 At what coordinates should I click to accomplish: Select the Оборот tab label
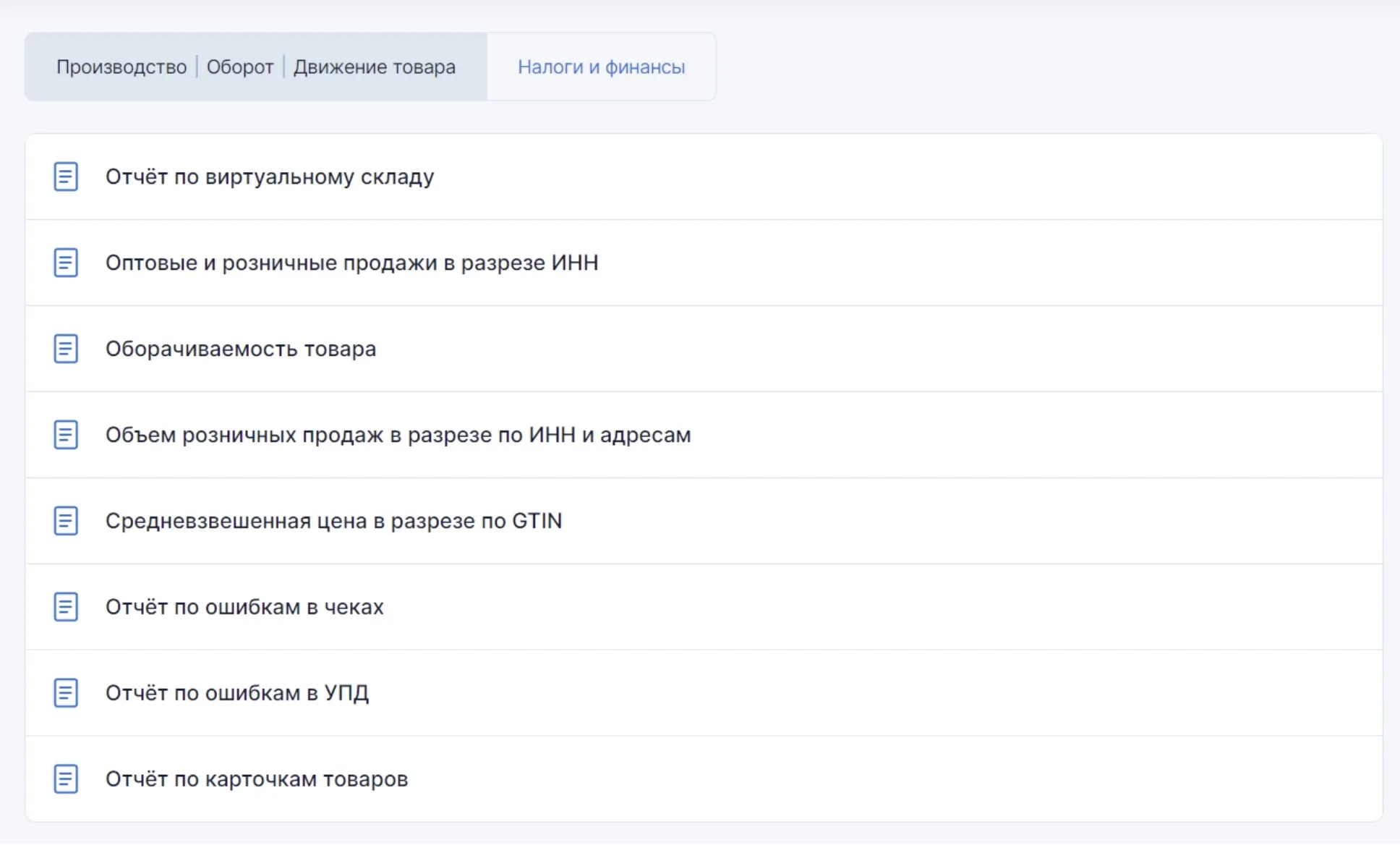pyautogui.click(x=240, y=67)
